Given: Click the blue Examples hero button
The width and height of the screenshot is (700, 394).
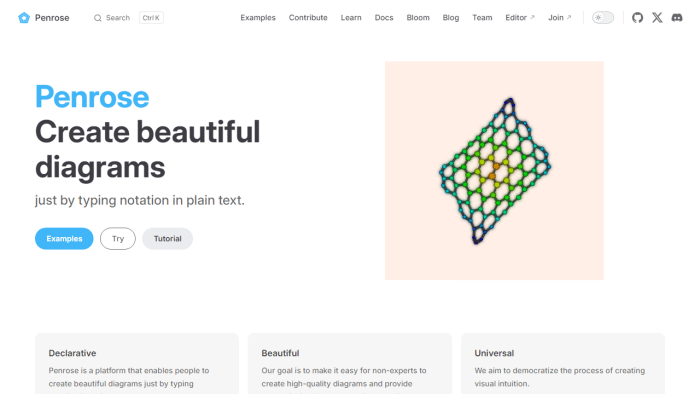Looking at the screenshot, I should coord(64,239).
